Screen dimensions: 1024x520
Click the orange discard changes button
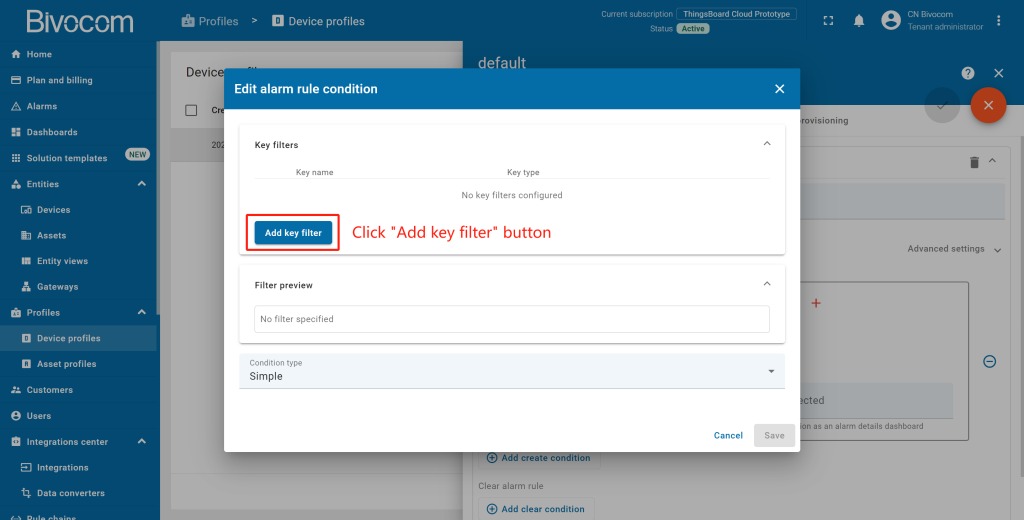pos(988,105)
